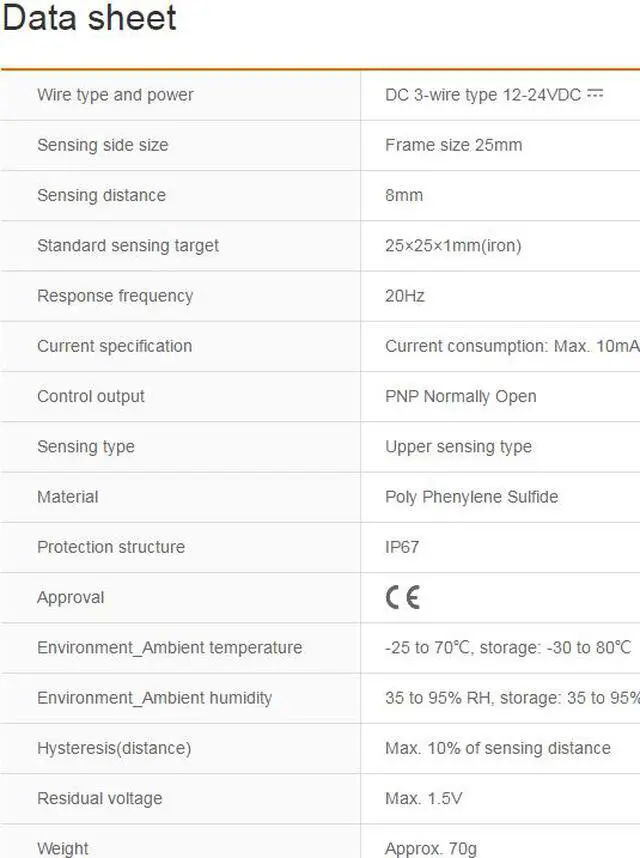The height and width of the screenshot is (858, 640).
Task: Click the '25×25×1mm(iron)' target value
Action: 453,245
